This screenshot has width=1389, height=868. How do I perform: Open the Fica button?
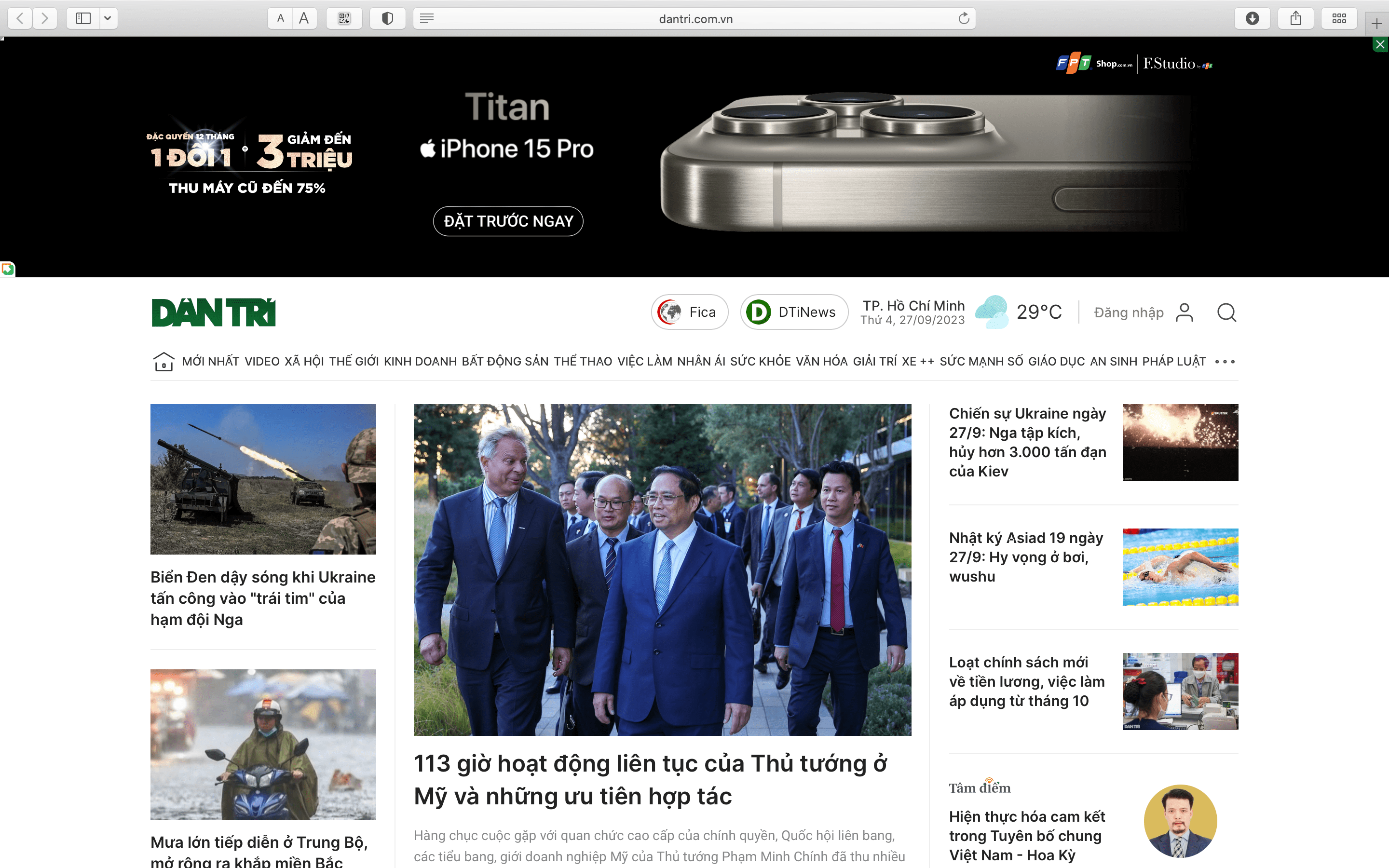[x=690, y=312]
